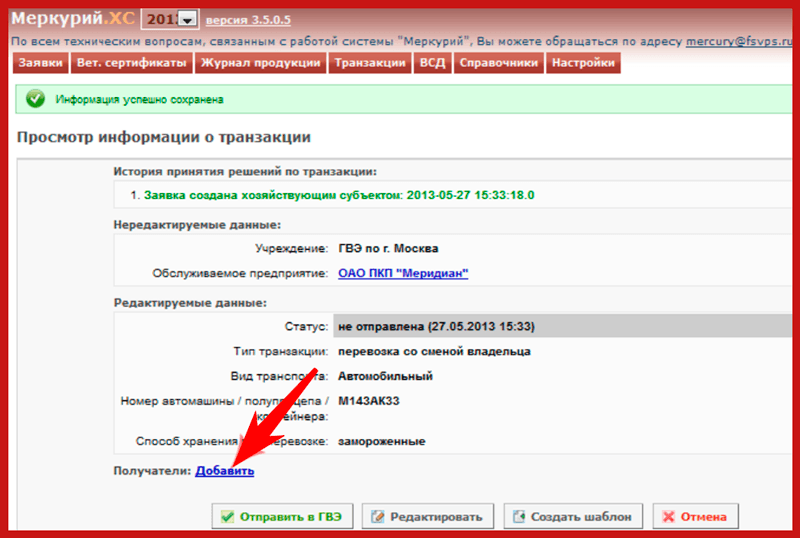Open ОАО ПКП "Меридиан" enterprise link
The image size is (800, 538).
tap(403, 273)
